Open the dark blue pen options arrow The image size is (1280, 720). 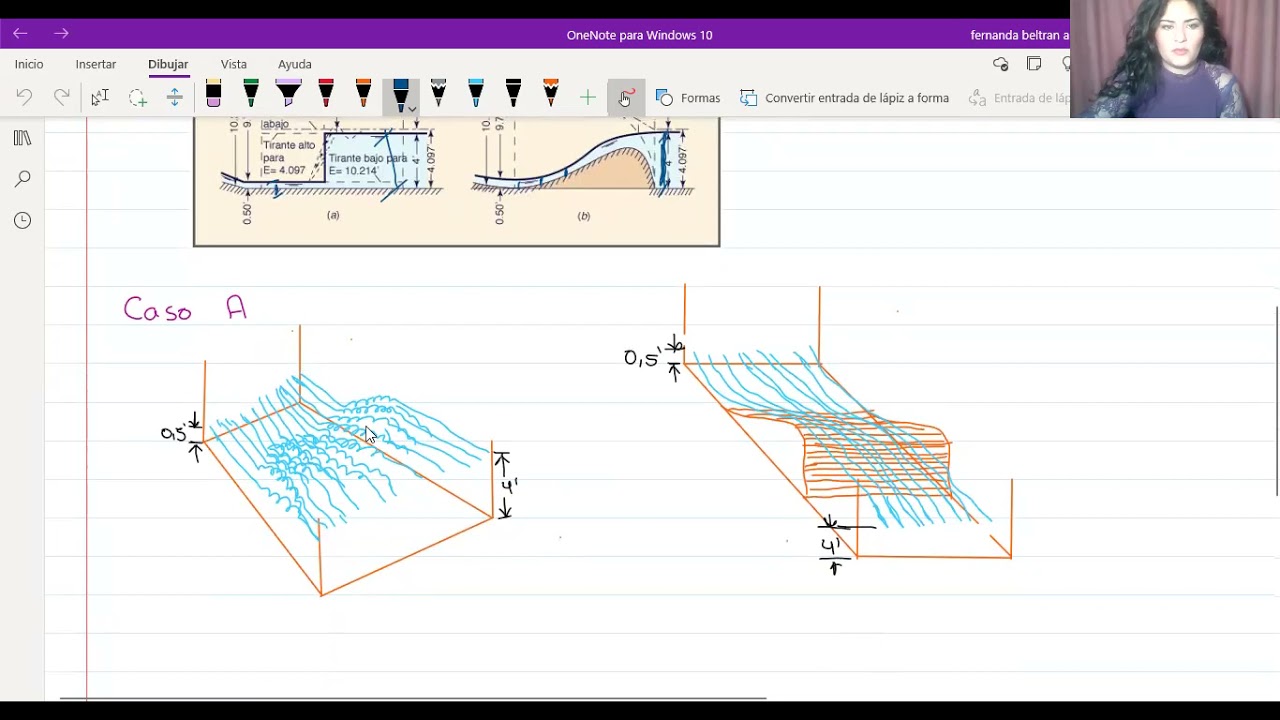tap(411, 109)
